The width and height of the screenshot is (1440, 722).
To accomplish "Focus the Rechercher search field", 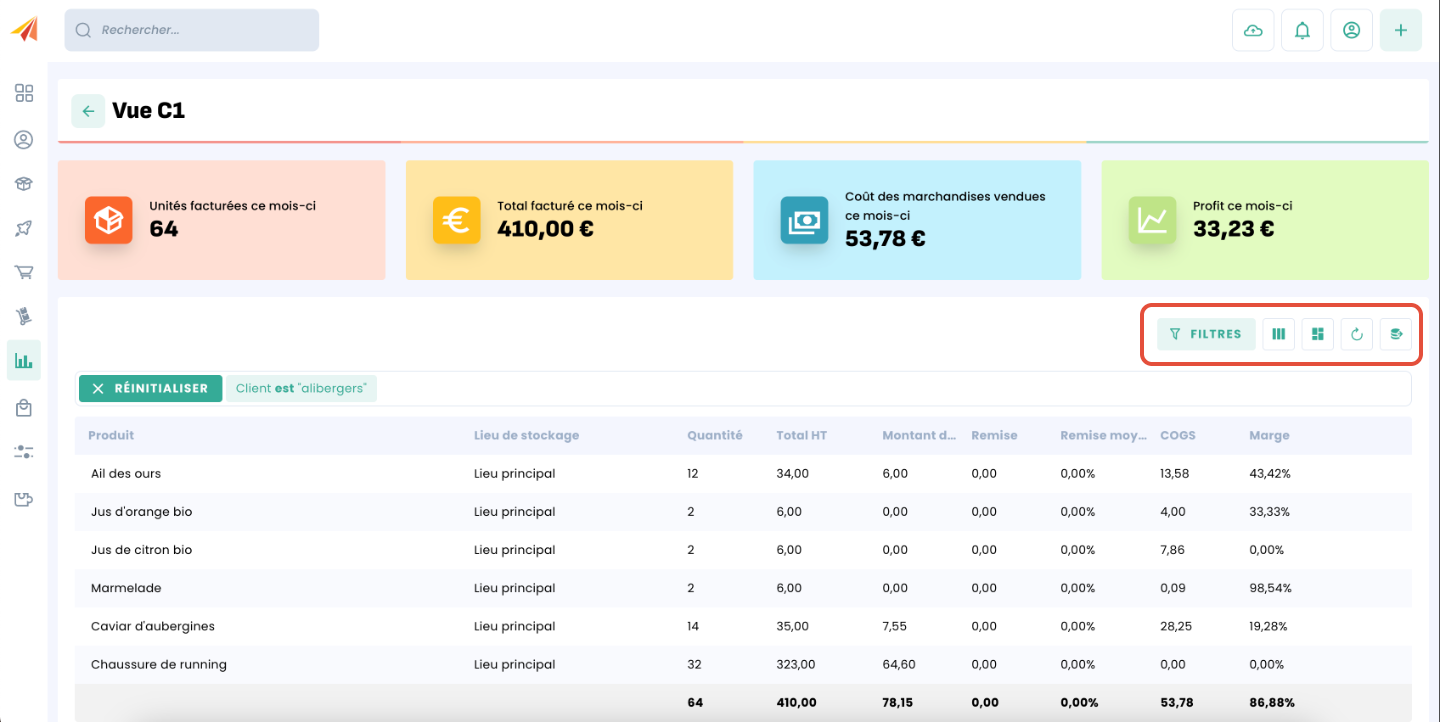I will click(x=192, y=30).
